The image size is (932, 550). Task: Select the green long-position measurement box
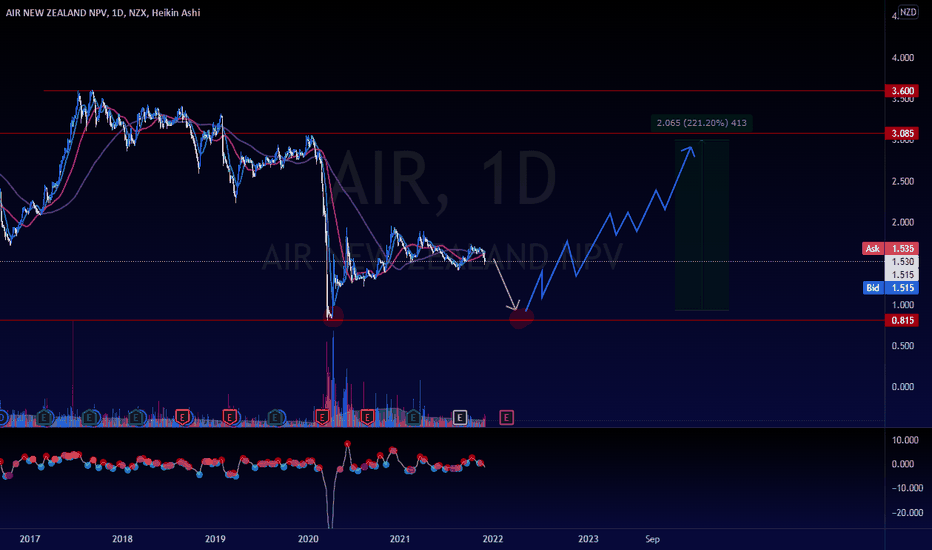tap(701, 225)
